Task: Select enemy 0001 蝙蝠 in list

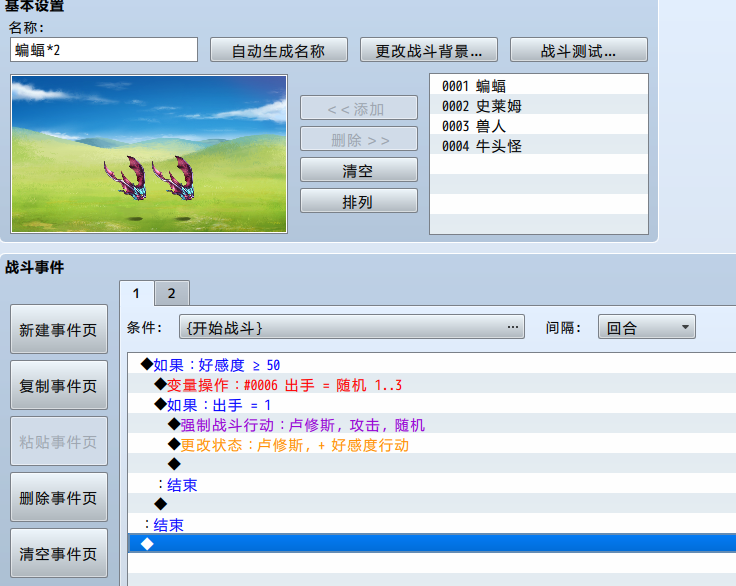Action: (539, 85)
